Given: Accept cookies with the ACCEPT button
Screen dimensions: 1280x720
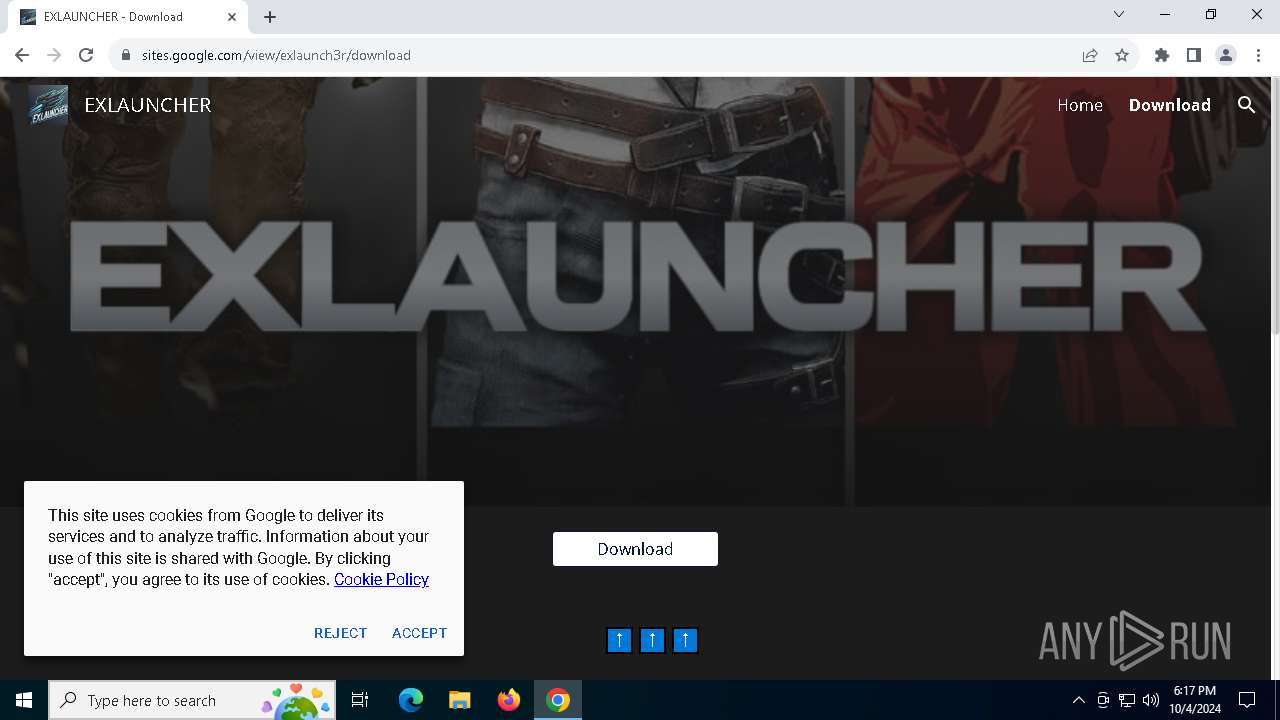Looking at the screenshot, I should [x=419, y=633].
